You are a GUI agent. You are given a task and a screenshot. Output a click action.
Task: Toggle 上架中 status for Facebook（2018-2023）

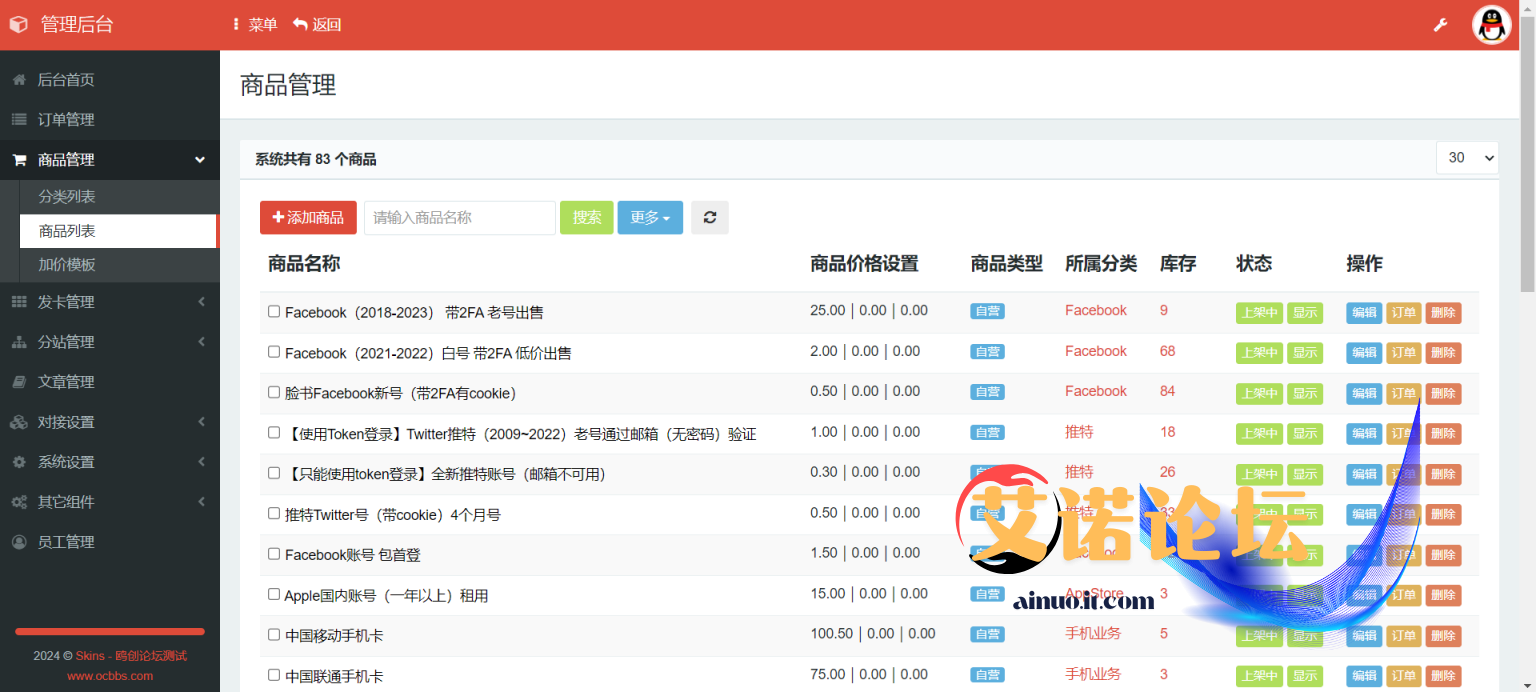pos(1259,312)
